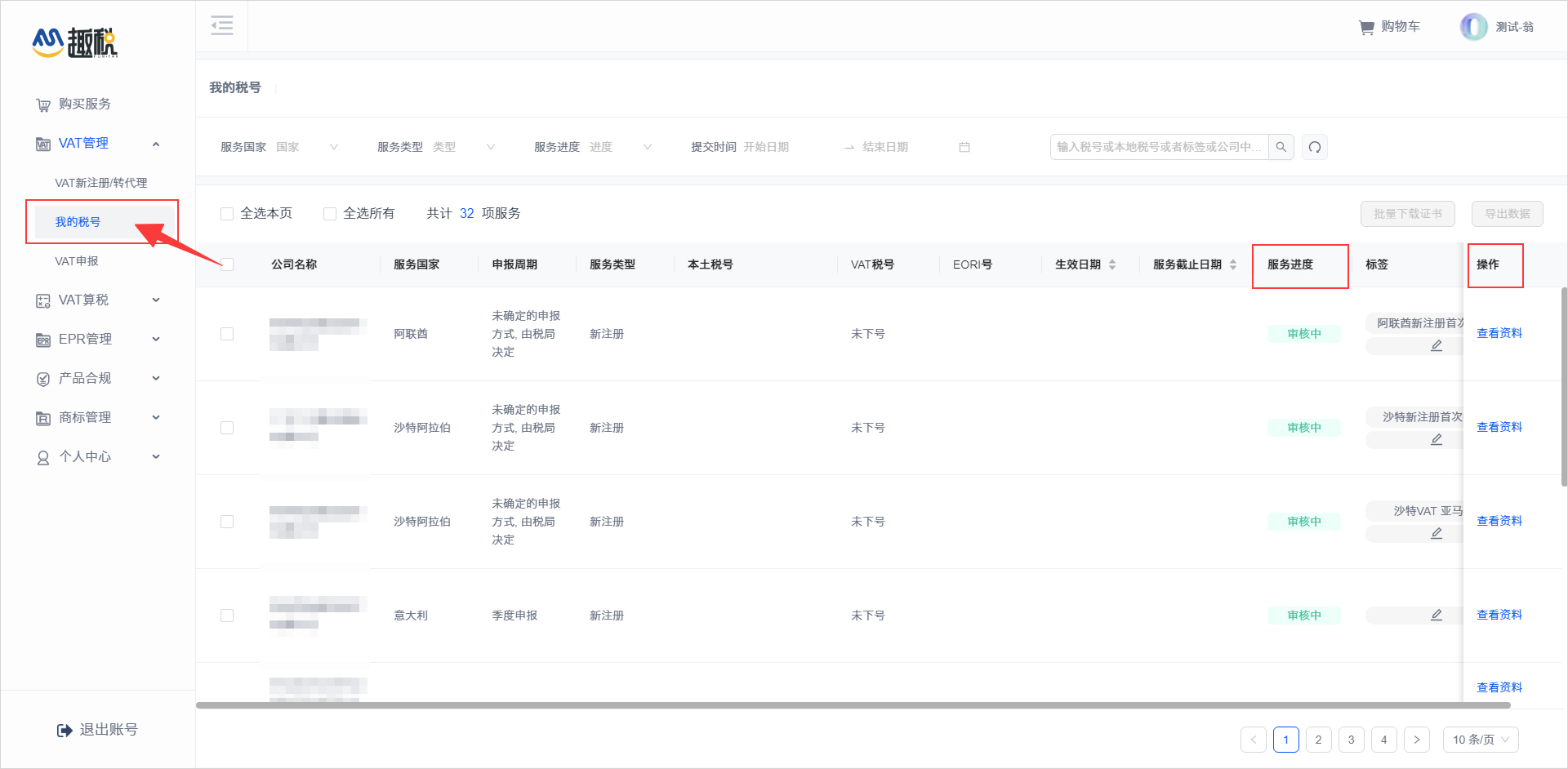Open the 10条/页 page size dropdown

[x=1480, y=740]
